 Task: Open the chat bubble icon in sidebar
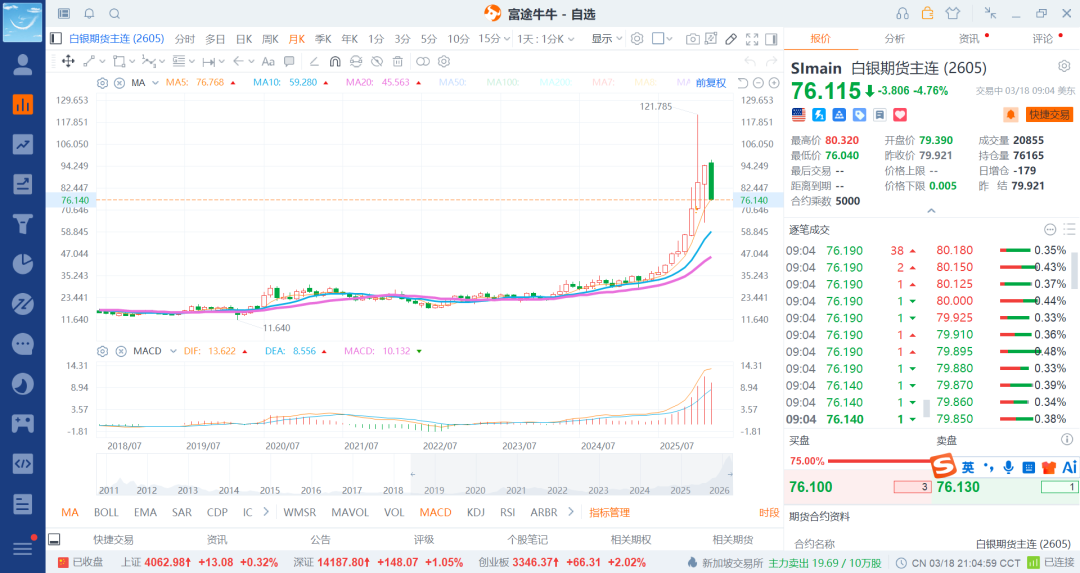(23, 344)
